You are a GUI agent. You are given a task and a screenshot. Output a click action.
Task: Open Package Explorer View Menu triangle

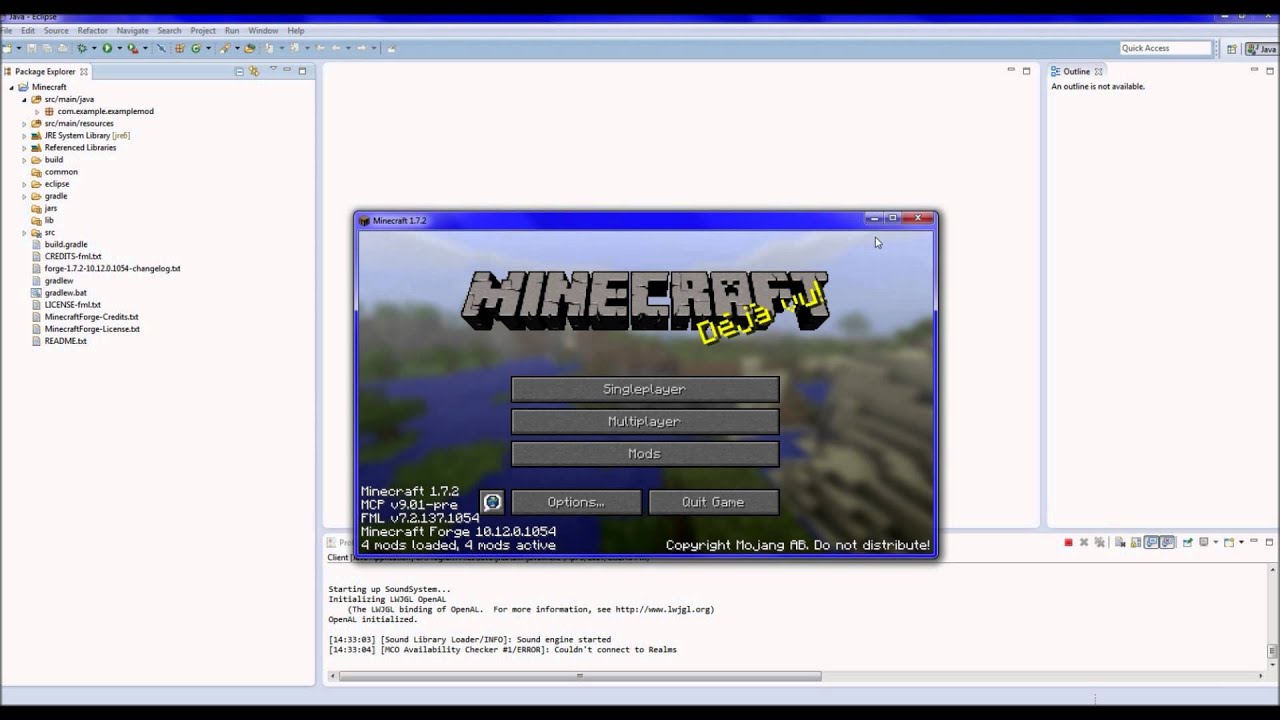[272, 70]
